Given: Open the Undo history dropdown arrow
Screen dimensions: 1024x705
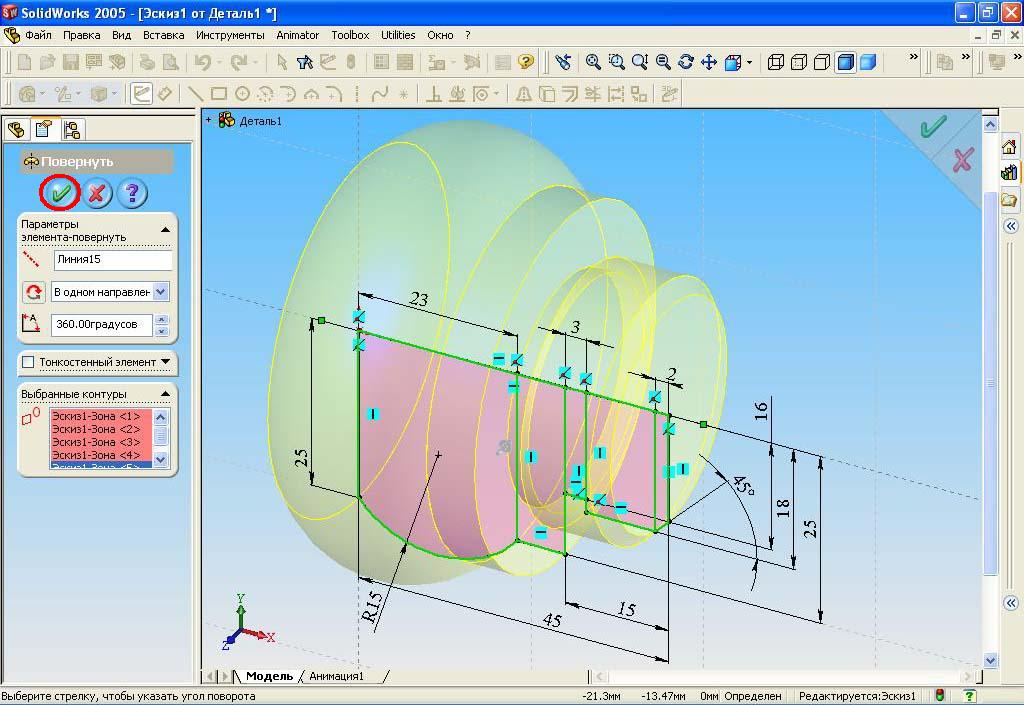Looking at the screenshot, I should [x=219, y=63].
